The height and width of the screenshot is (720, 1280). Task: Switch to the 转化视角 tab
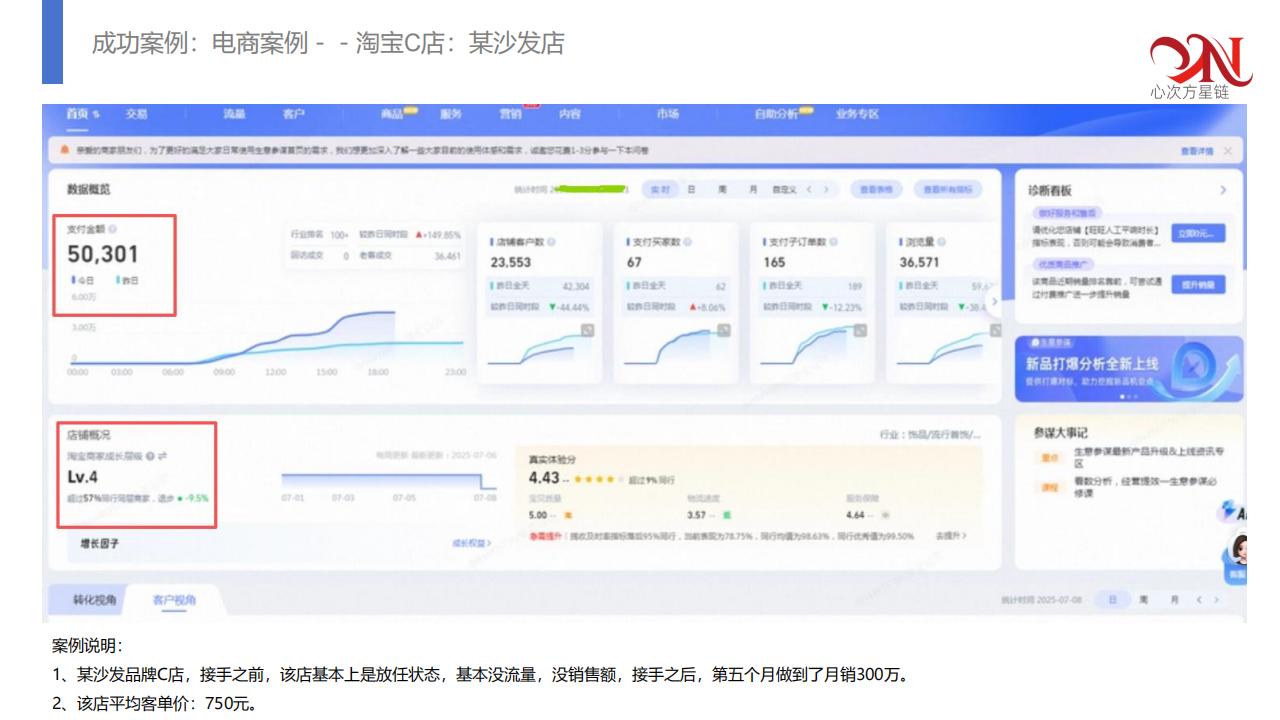[95, 600]
